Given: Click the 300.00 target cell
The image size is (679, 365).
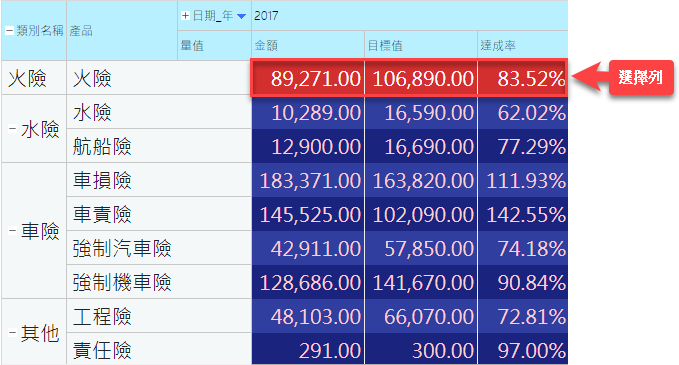Looking at the screenshot, I should tap(421, 349).
